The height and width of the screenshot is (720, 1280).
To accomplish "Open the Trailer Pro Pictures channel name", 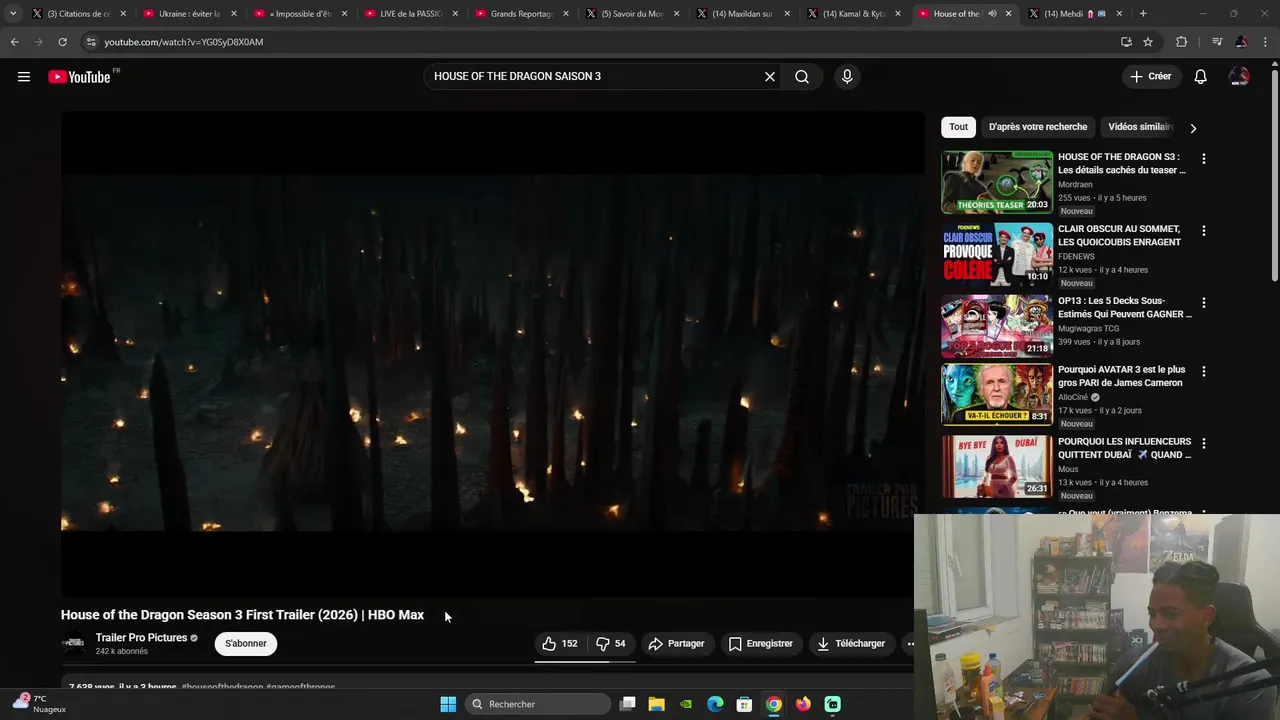I will click(x=141, y=638).
